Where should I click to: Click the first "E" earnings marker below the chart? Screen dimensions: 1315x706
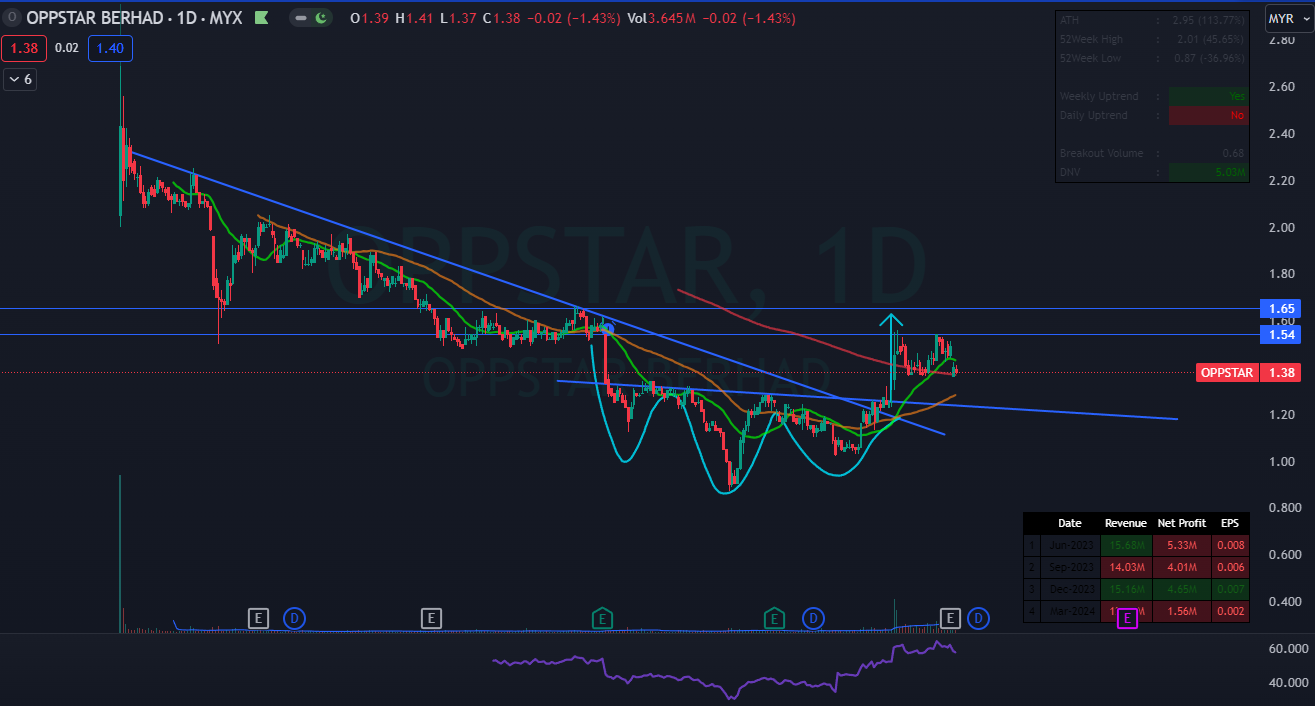pyautogui.click(x=258, y=618)
